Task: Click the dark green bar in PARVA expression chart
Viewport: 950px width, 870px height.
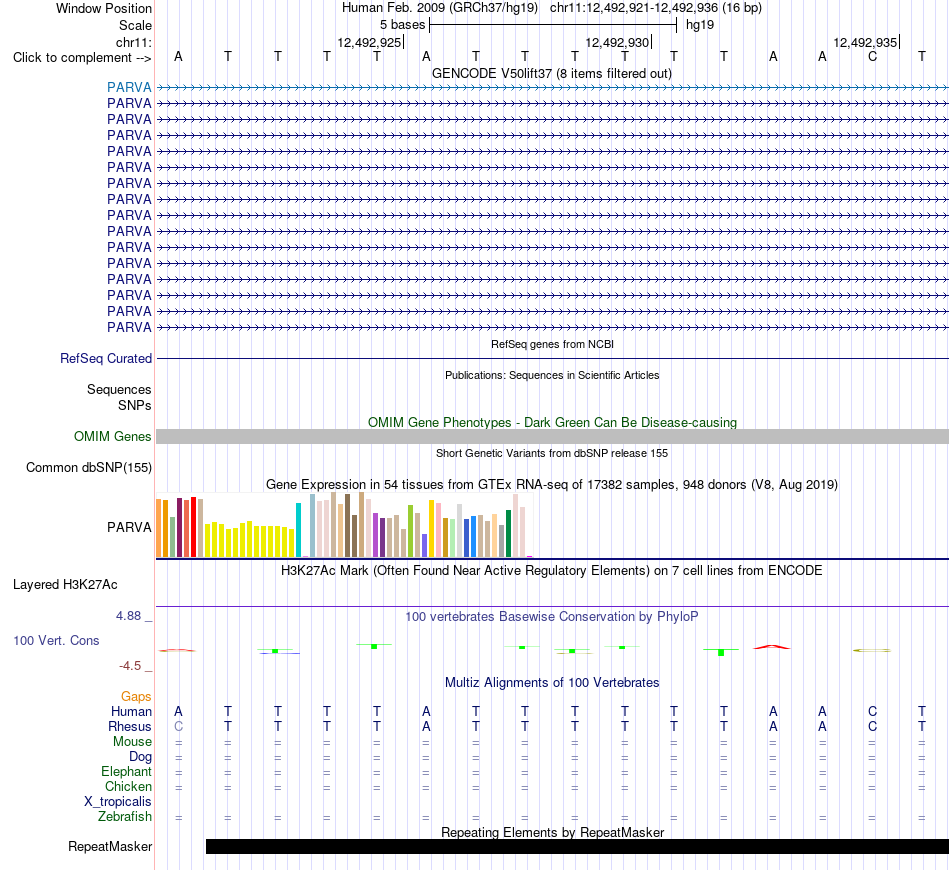Action: coord(508,533)
